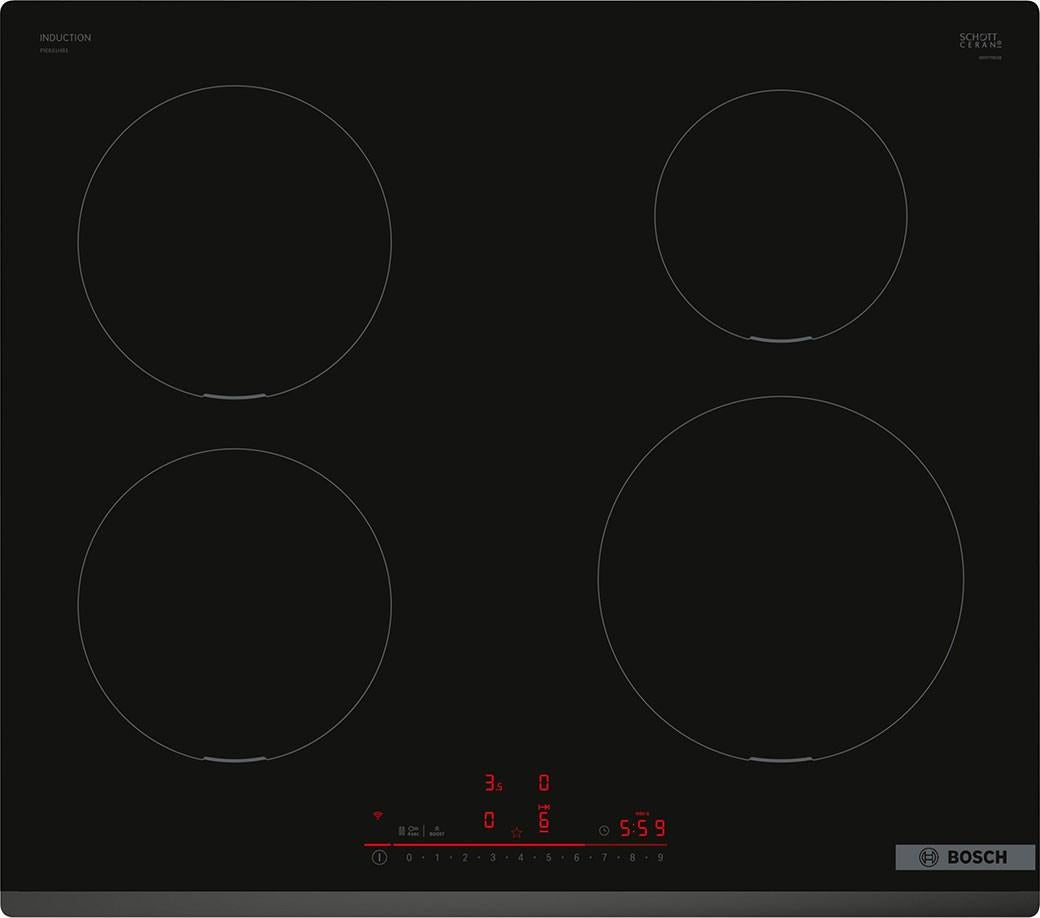Tap the red Wi-Fi connectivity indicator
This screenshot has width=1040, height=918.
[x=378, y=815]
